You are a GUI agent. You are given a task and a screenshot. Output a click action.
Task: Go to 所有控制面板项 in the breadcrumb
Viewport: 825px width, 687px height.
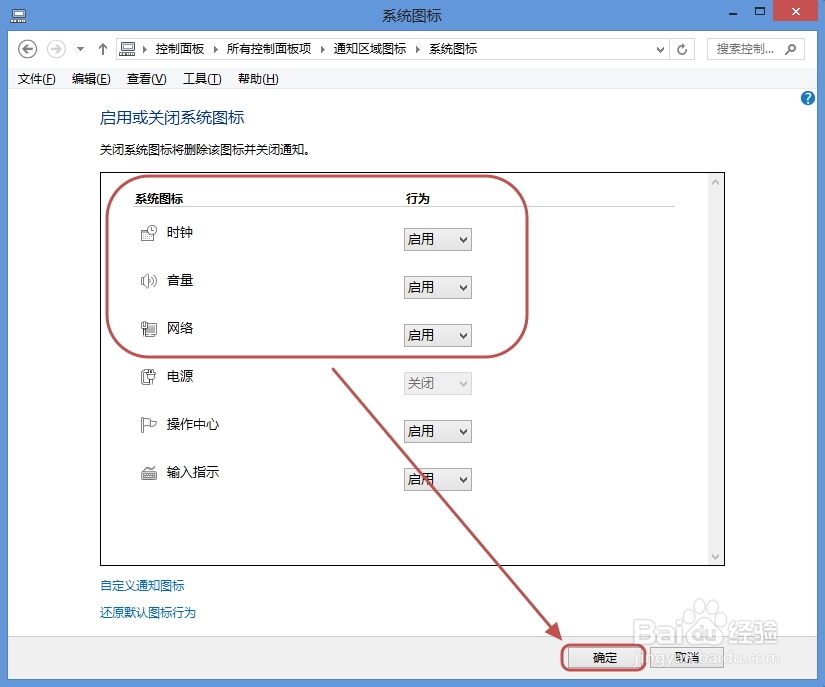click(269, 49)
